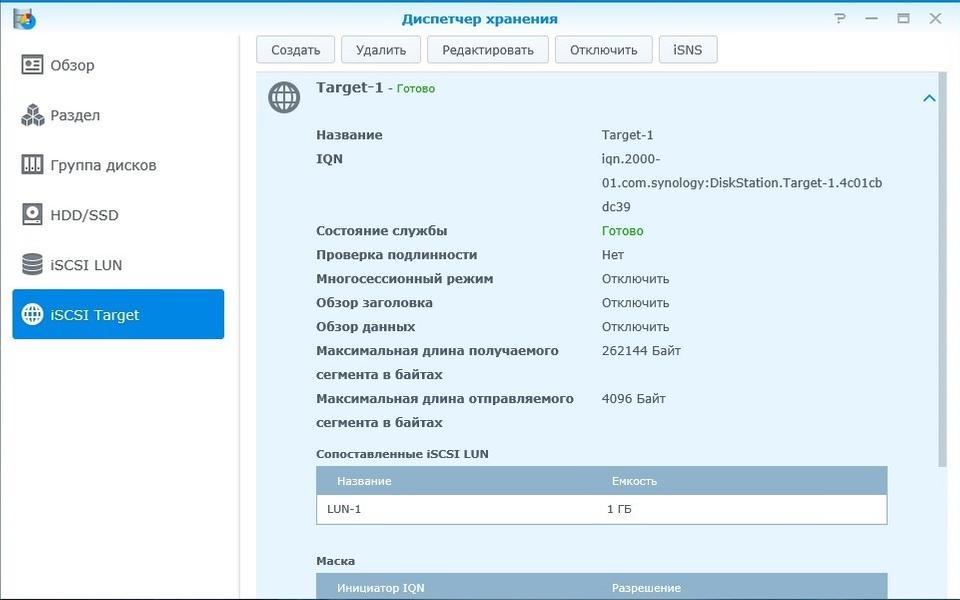This screenshot has height=600, width=960.
Task: Click the Редактировать button
Action: point(488,50)
